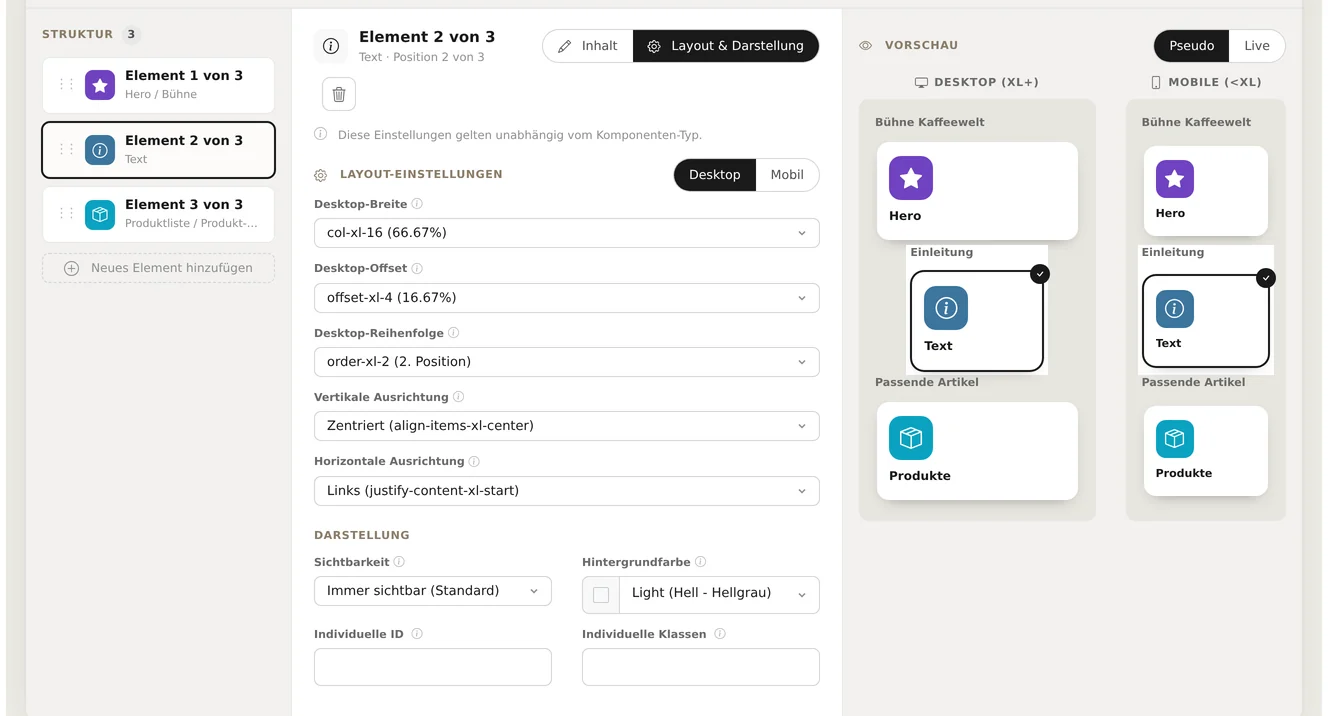The height and width of the screenshot is (716, 1328).
Task: Select Element 3 von 3 in structure
Action: point(158,214)
